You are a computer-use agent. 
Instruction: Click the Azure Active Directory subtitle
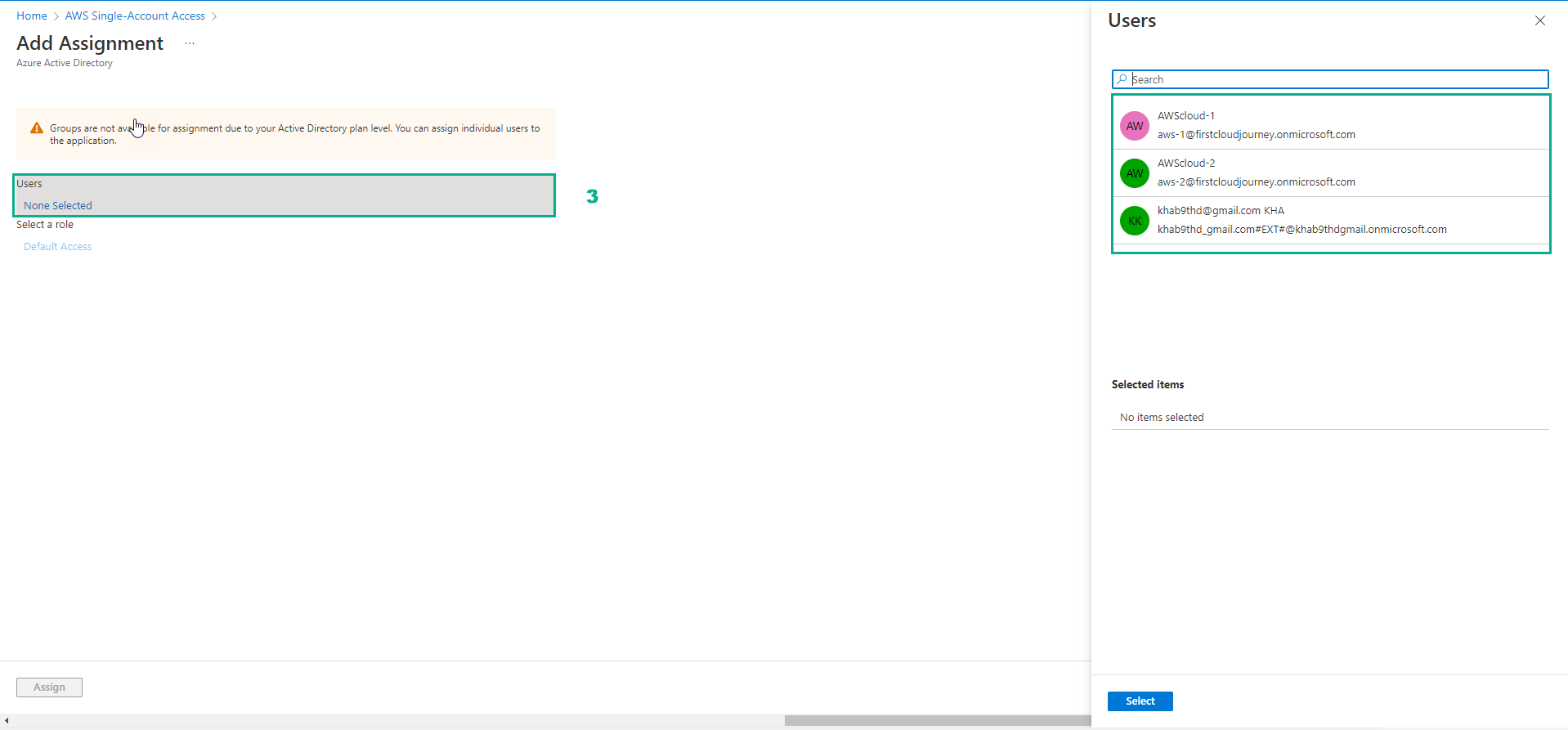point(65,63)
